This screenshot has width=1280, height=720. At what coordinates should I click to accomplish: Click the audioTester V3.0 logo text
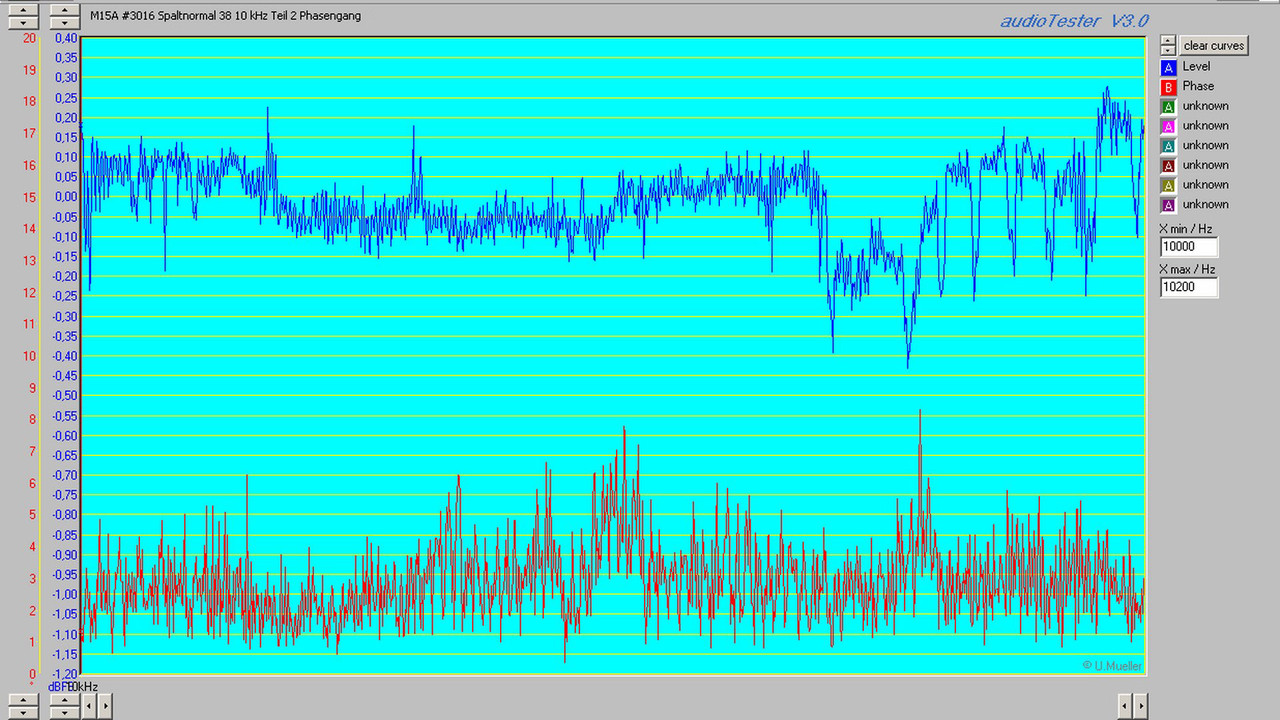click(x=1072, y=21)
